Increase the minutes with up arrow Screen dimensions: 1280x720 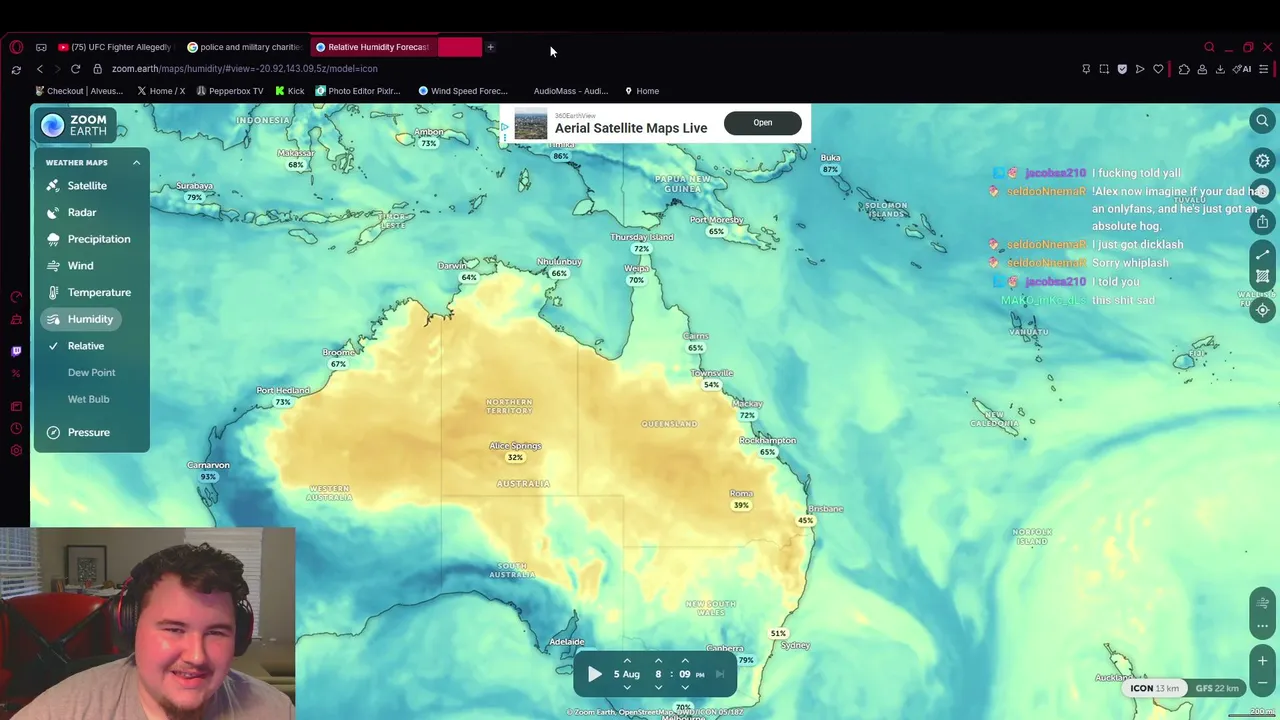coord(685,660)
